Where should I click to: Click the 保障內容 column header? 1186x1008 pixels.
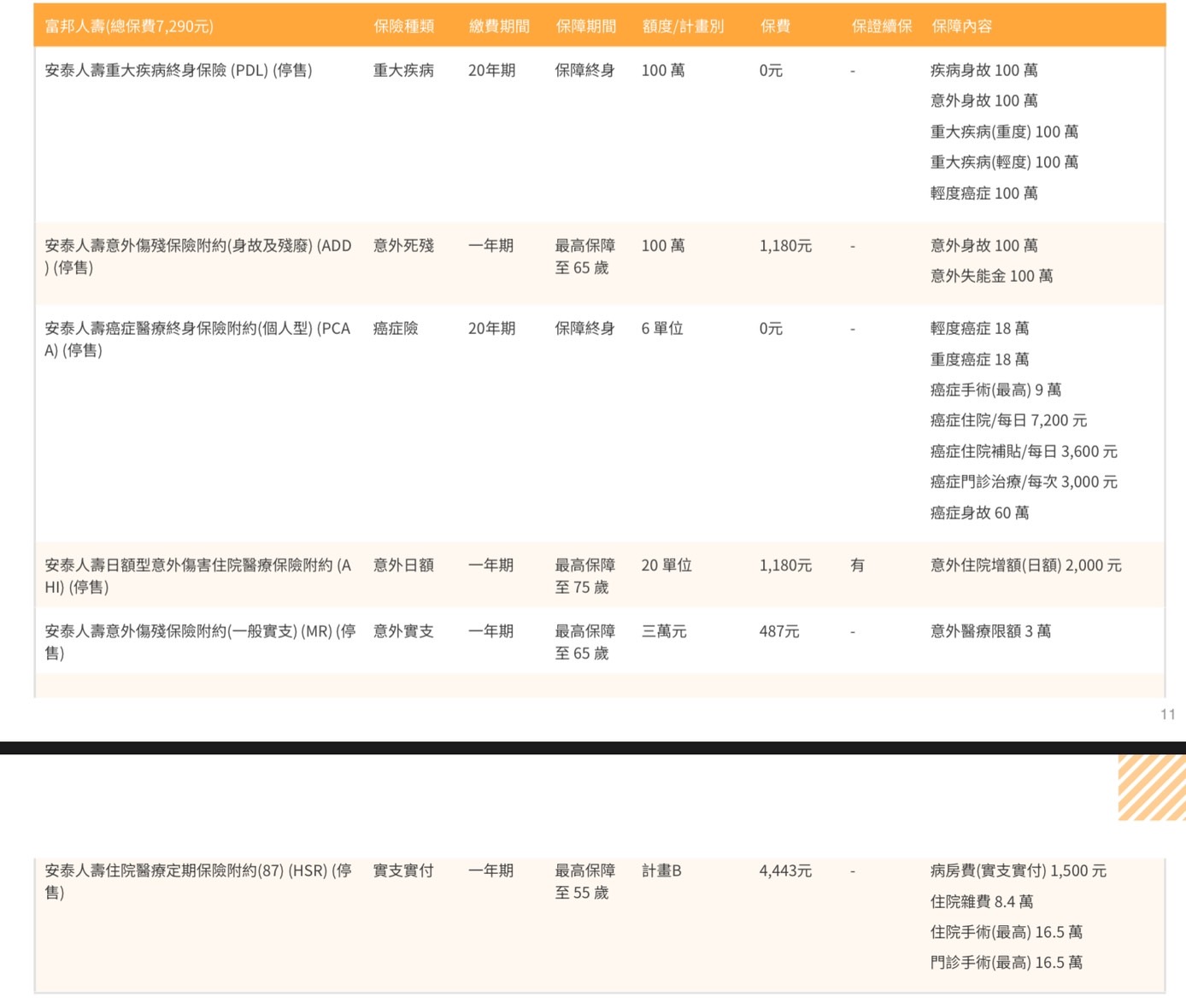pyautogui.click(x=961, y=26)
